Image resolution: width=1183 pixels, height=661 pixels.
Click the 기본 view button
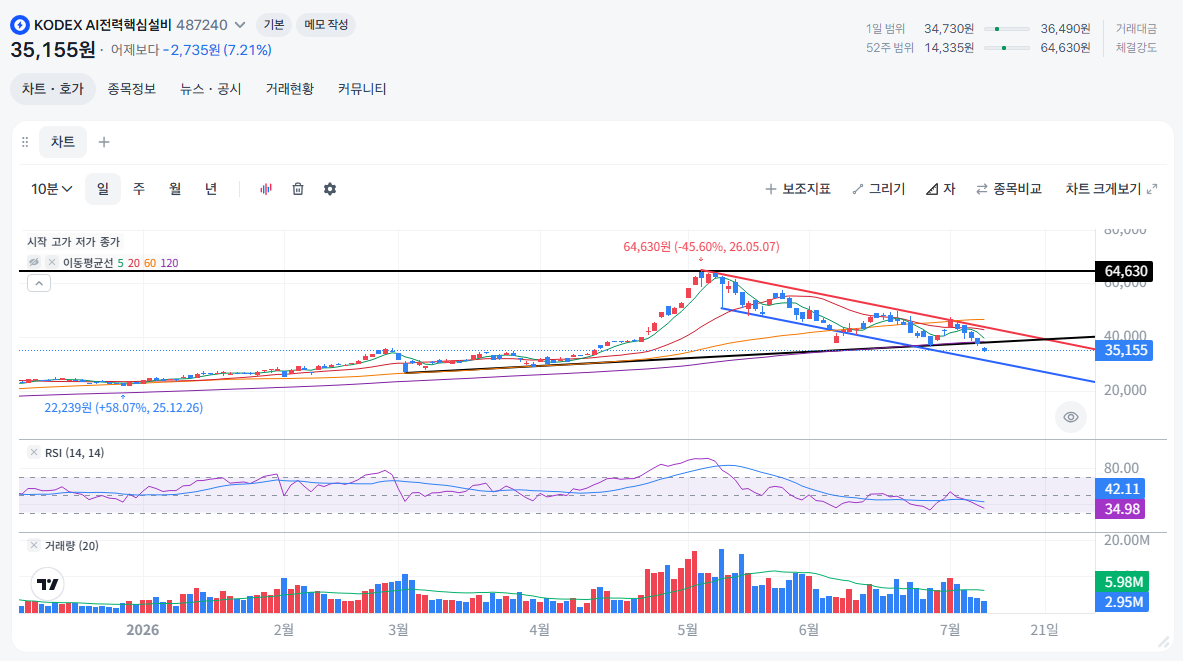[274, 25]
